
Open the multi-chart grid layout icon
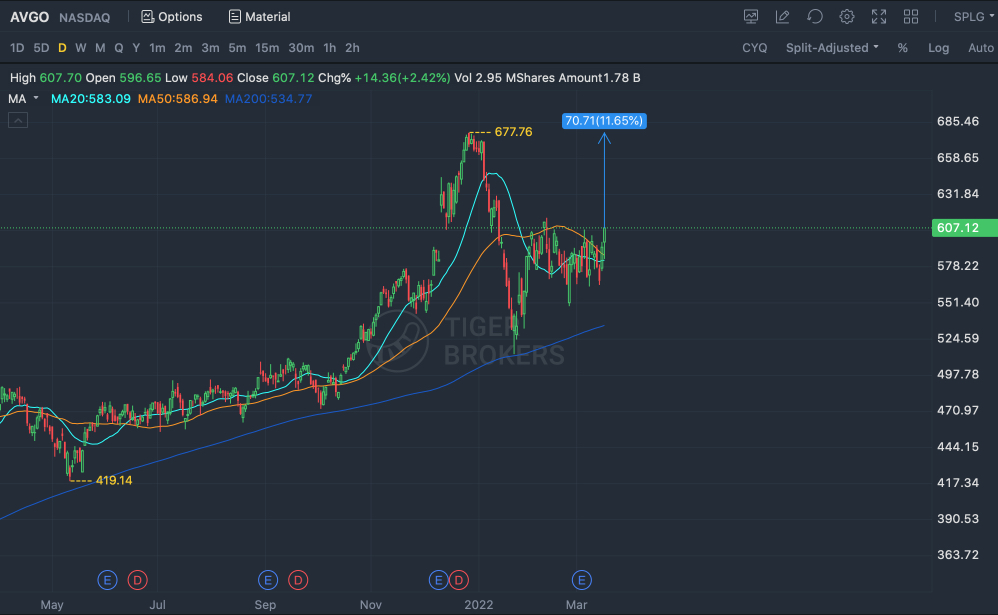tap(911, 17)
